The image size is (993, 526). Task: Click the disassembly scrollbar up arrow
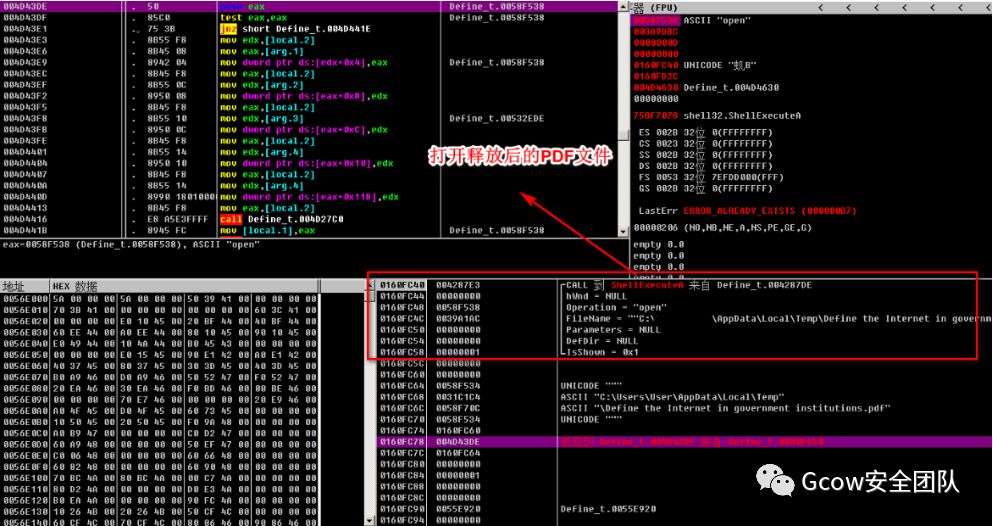[x=623, y=7]
